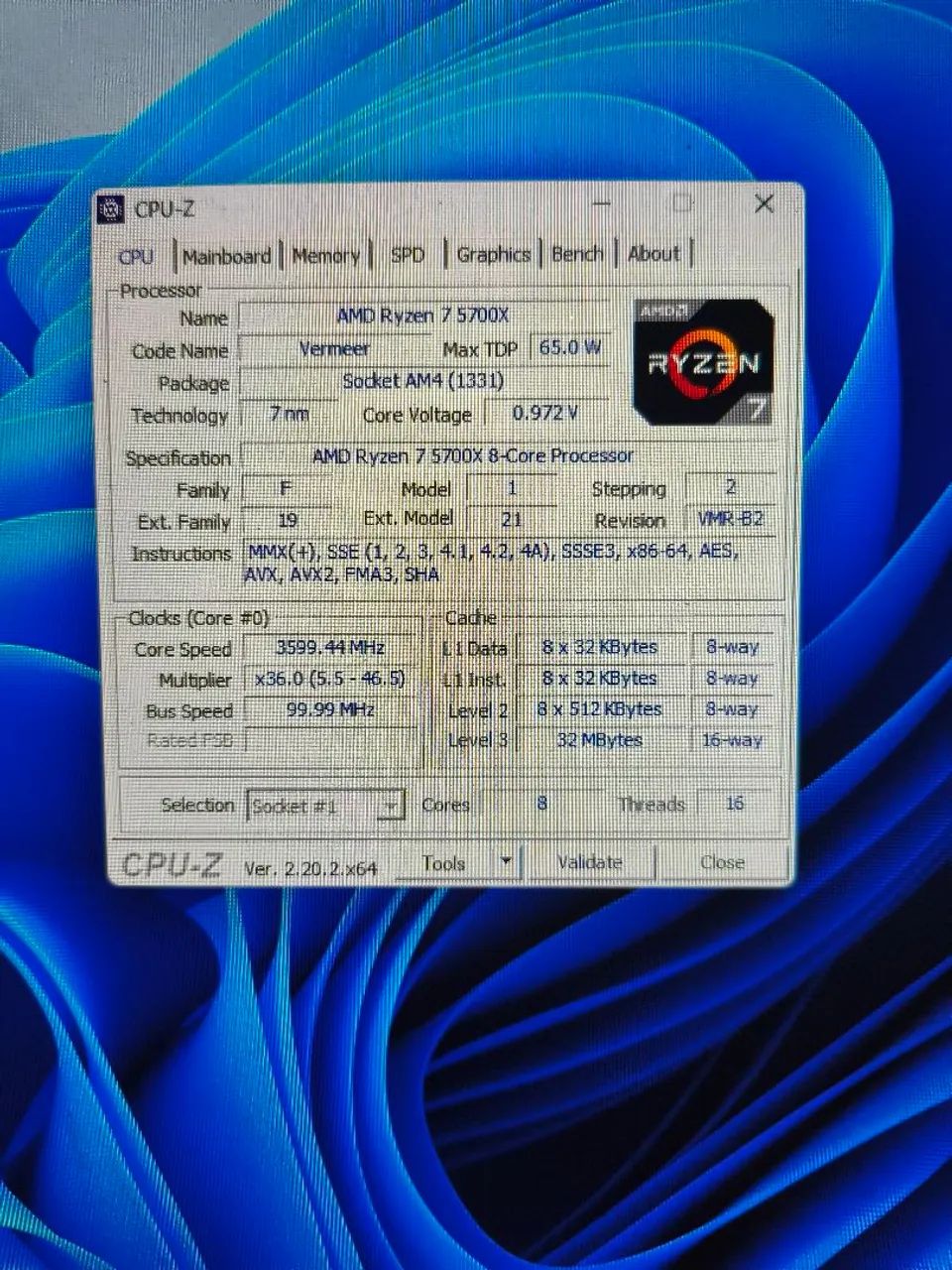Image resolution: width=952 pixels, height=1270 pixels.
Task: Select the Level 3 value 32 MBytes
Action: click(600, 739)
